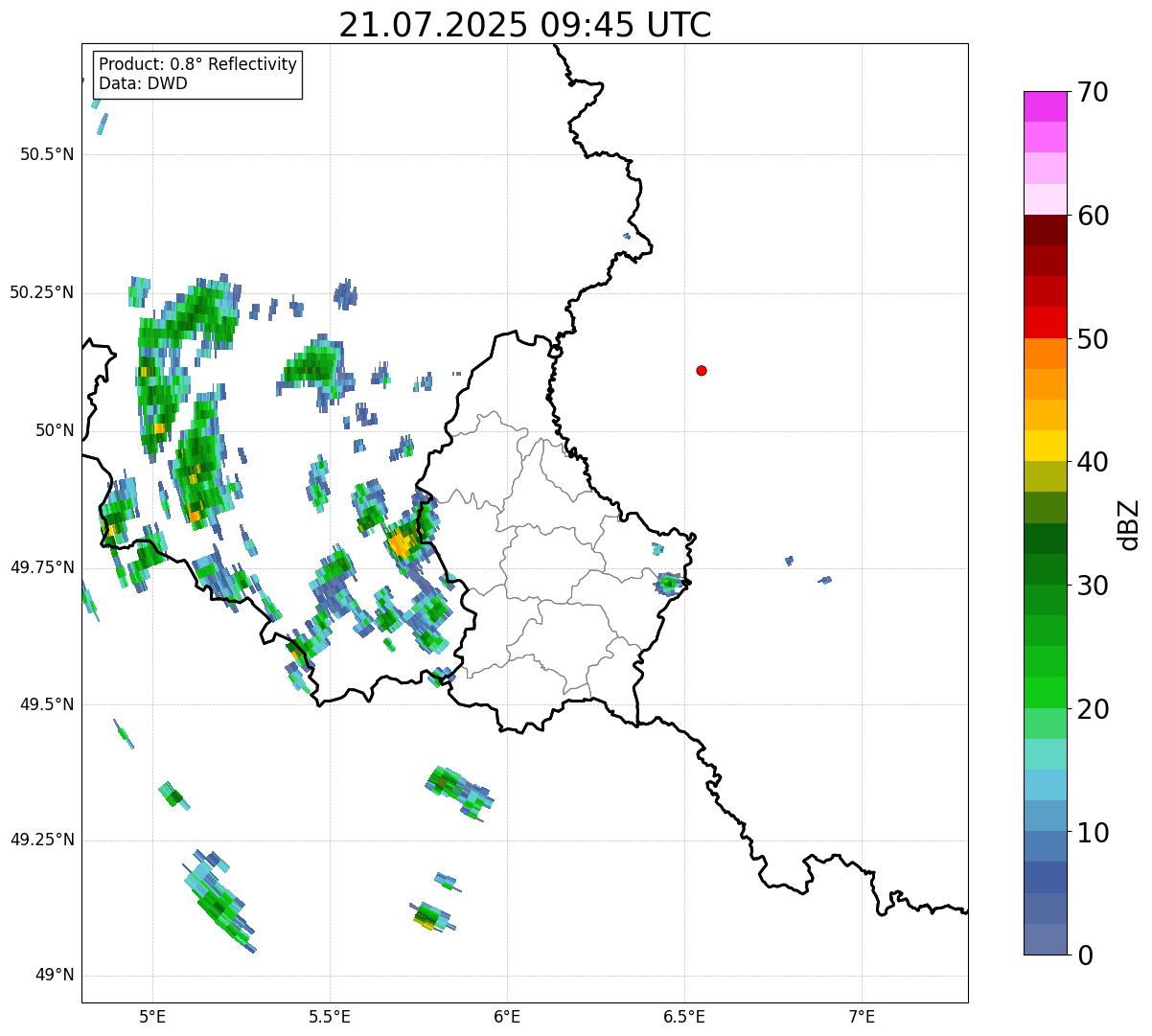Pick the top magenta colorbar swatch below 70
The height and width of the screenshot is (1036, 1152).
1045,106
